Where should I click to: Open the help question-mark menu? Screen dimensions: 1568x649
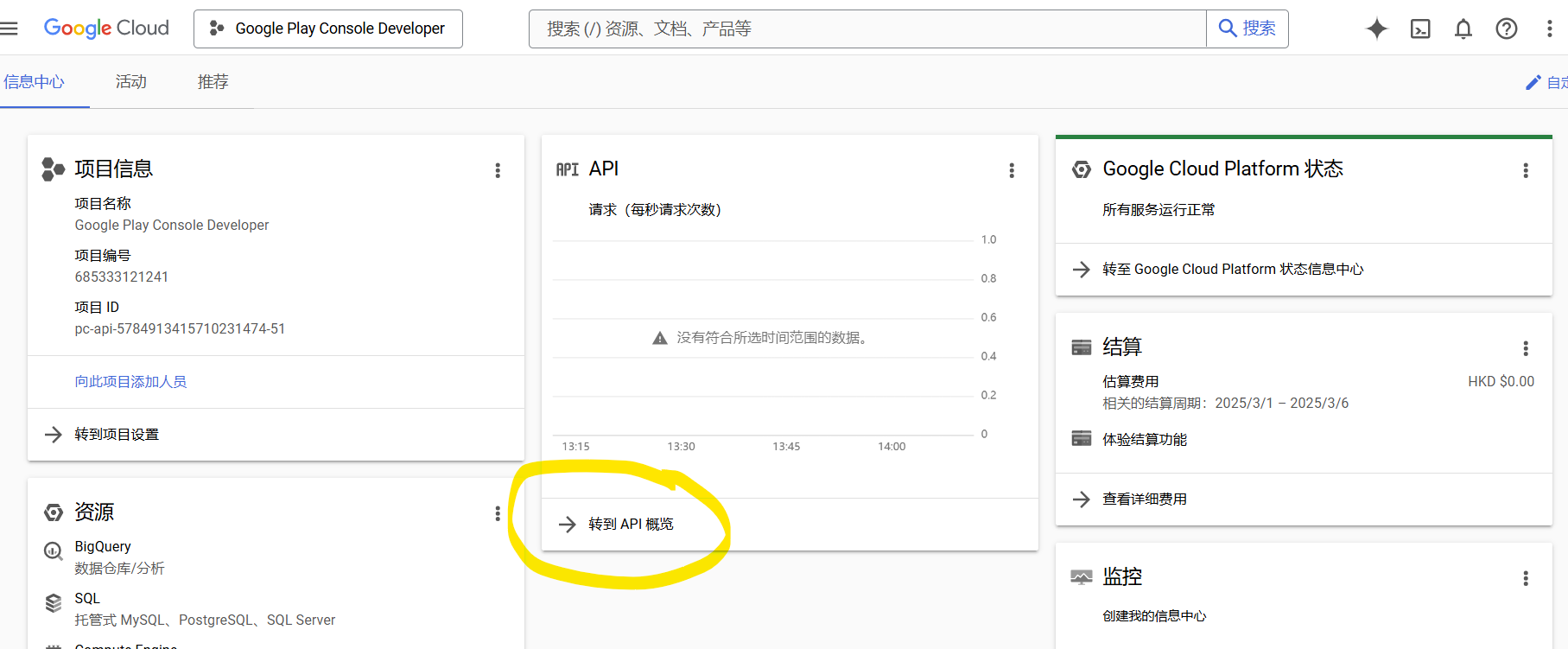[x=1507, y=29]
